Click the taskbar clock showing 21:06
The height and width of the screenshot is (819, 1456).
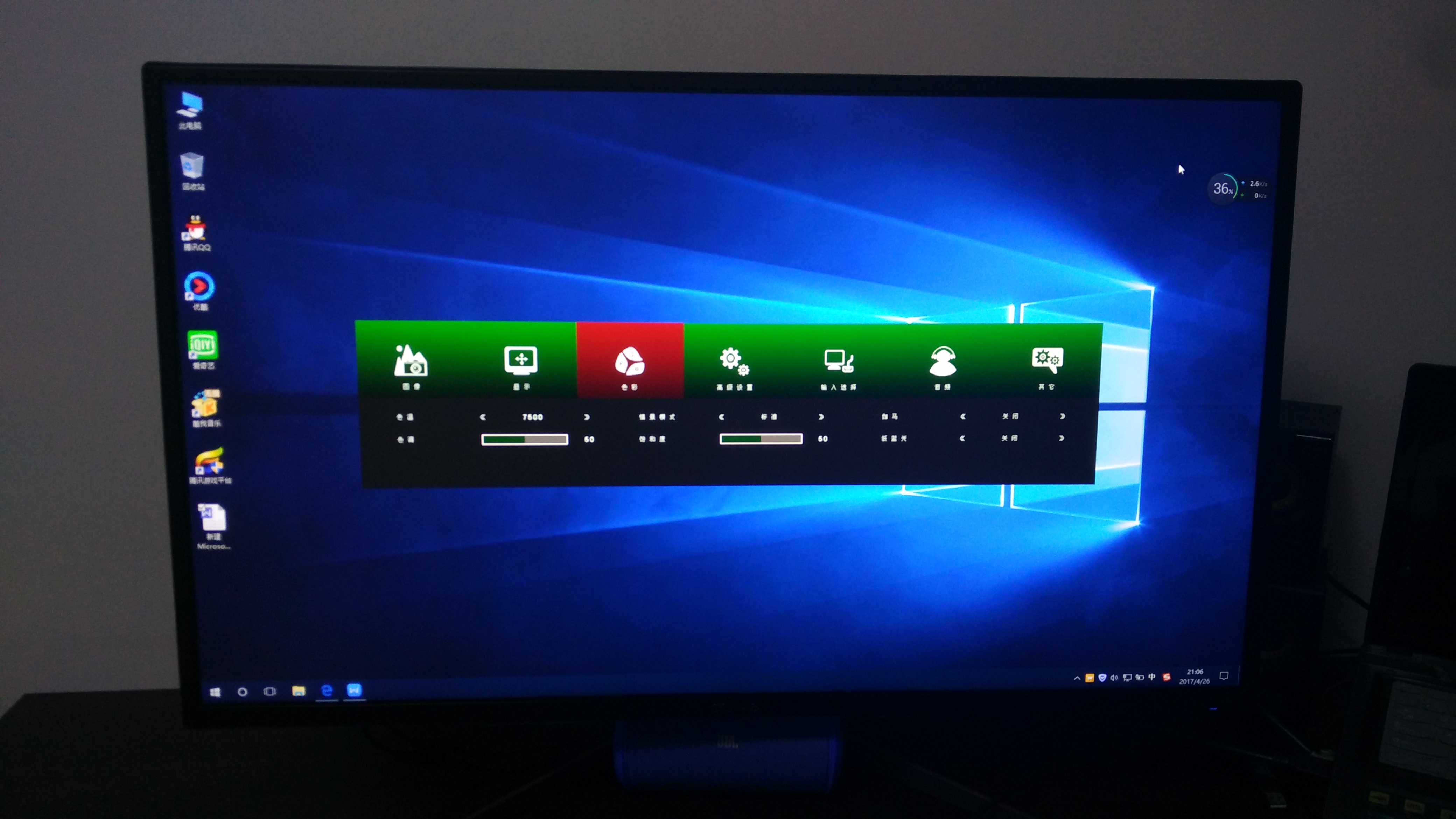[1194, 677]
